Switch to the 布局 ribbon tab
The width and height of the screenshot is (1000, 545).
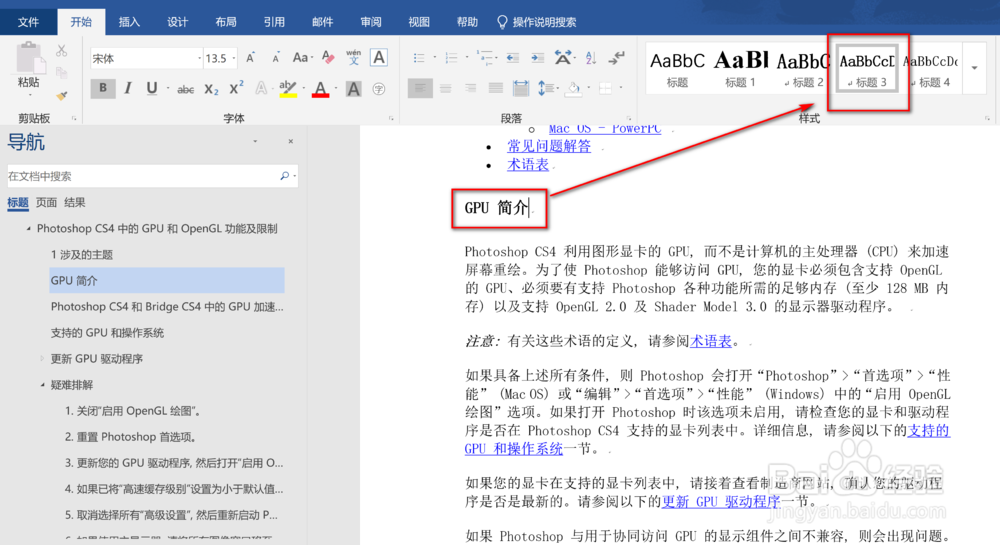click(226, 22)
